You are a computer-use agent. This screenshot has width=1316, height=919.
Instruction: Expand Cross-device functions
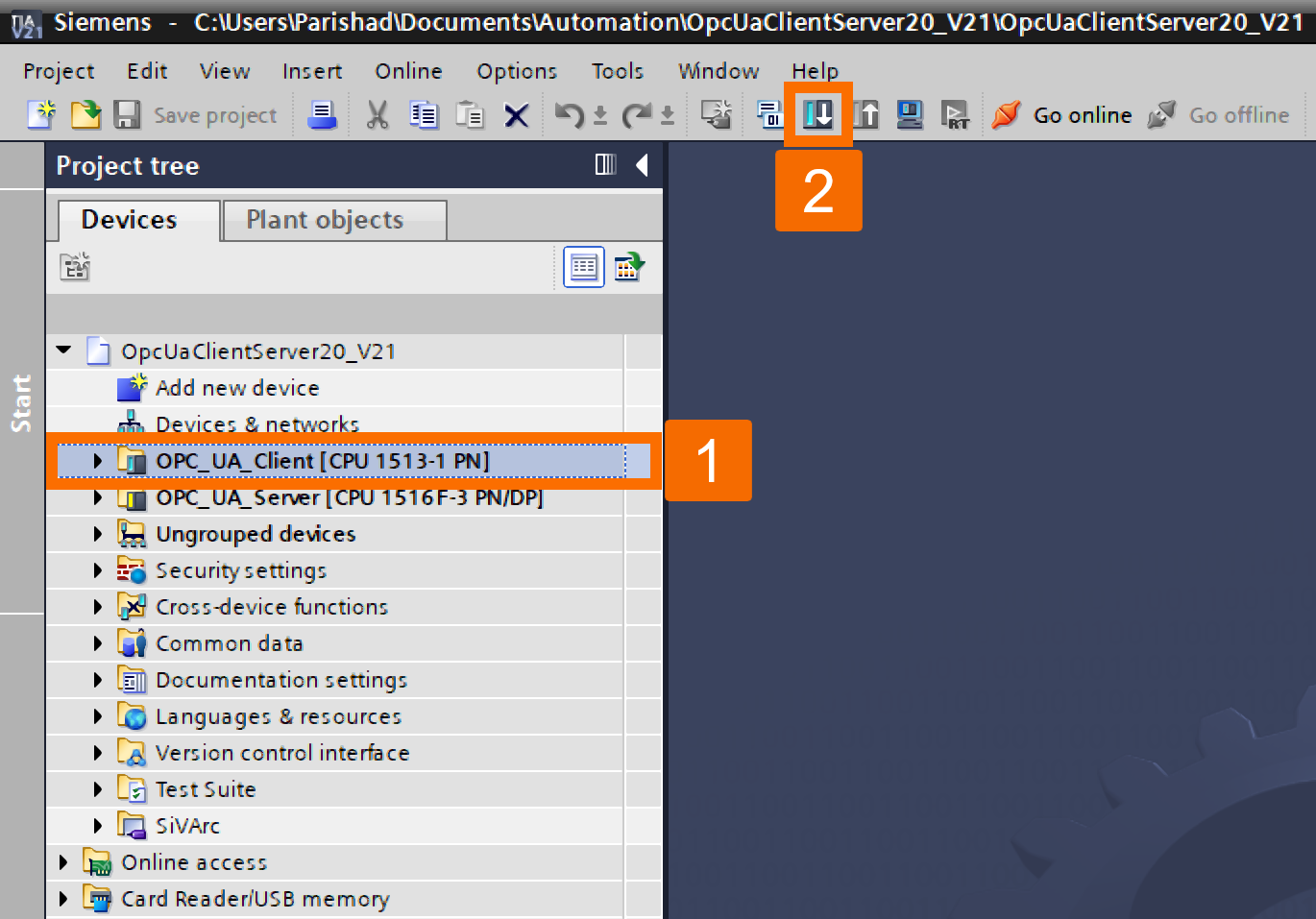click(x=97, y=607)
